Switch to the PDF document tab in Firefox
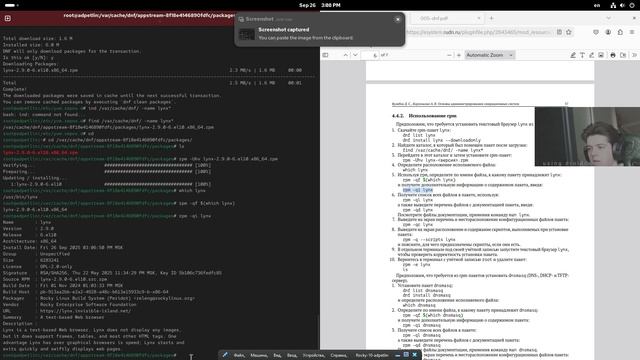 coord(446,18)
